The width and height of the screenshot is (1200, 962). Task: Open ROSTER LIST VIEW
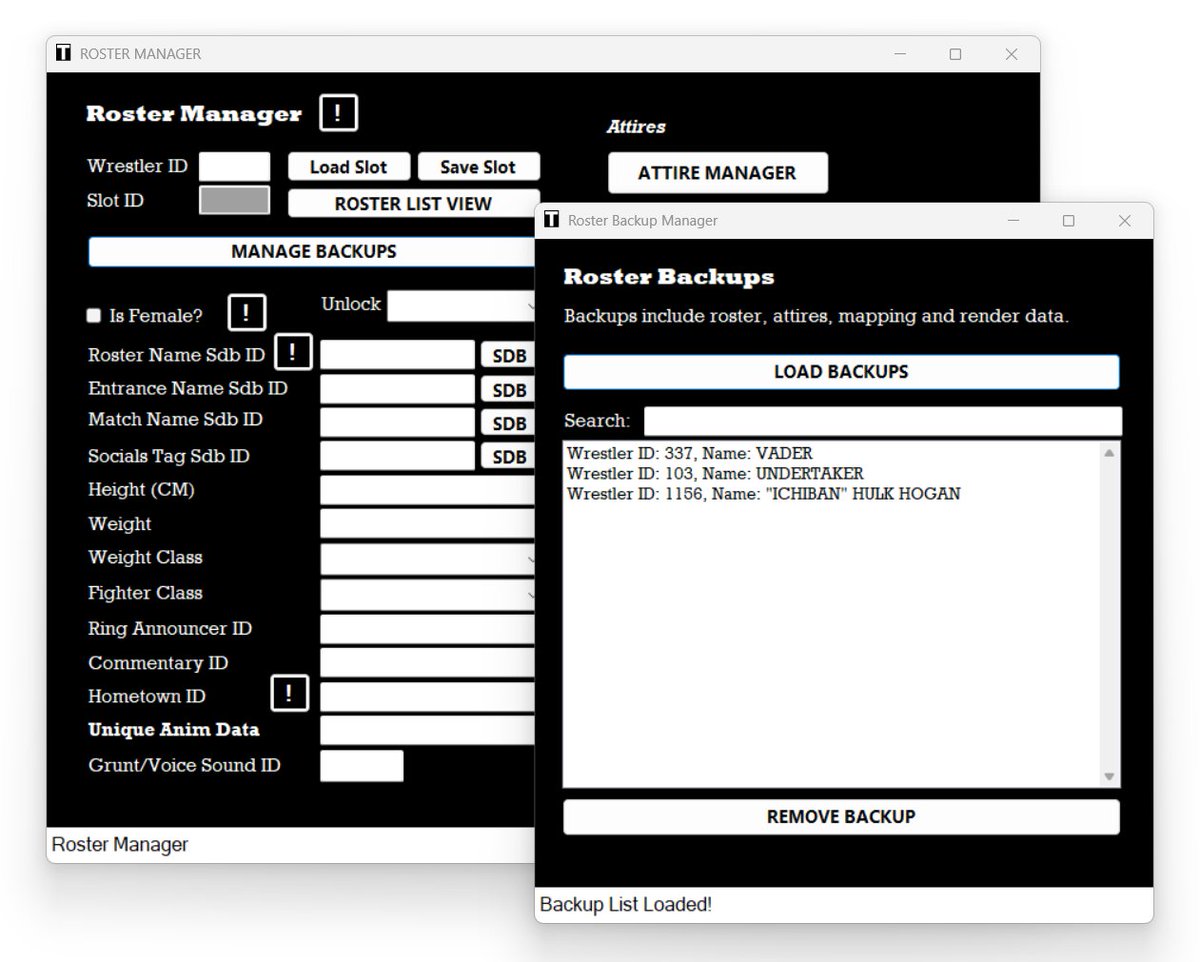pos(412,203)
